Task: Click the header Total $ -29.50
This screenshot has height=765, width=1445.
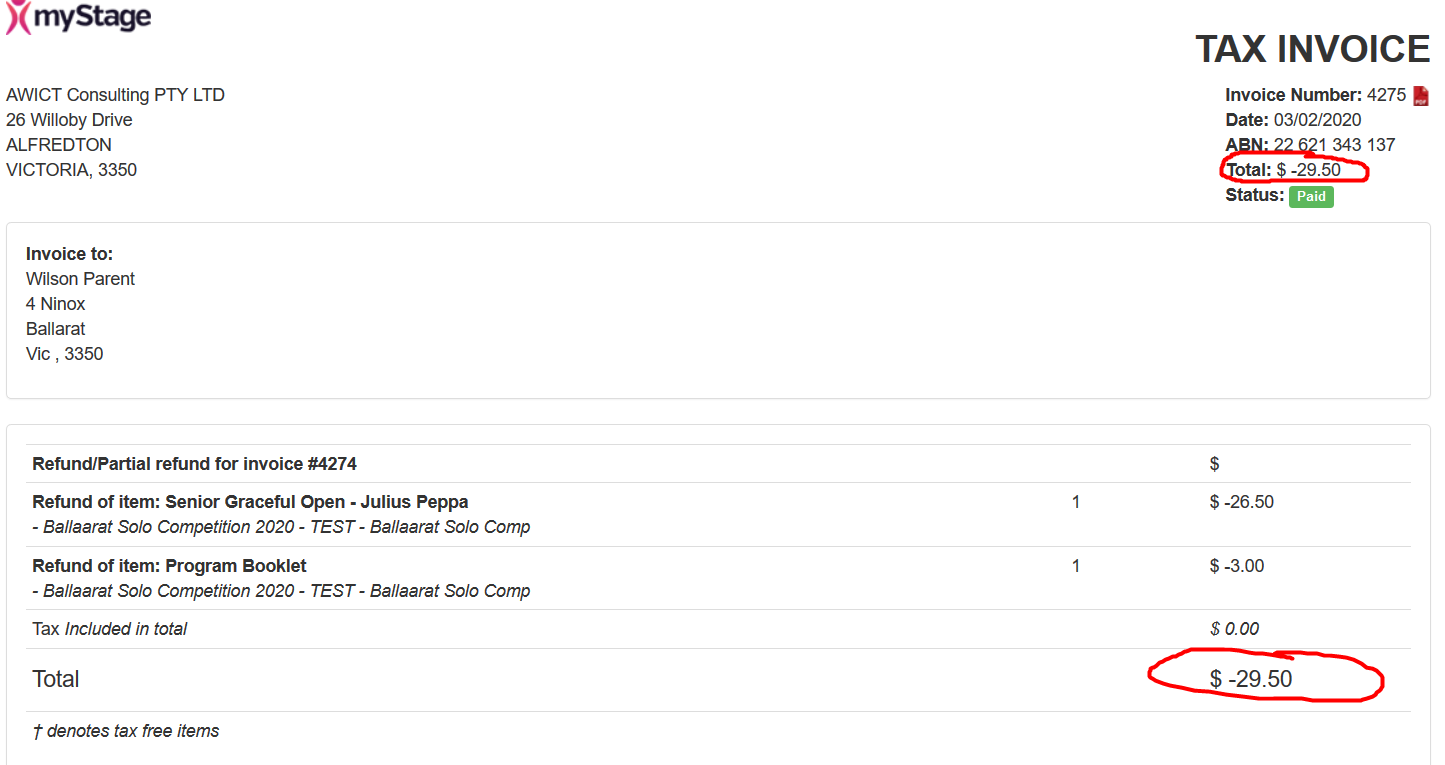Action: [1283, 170]
